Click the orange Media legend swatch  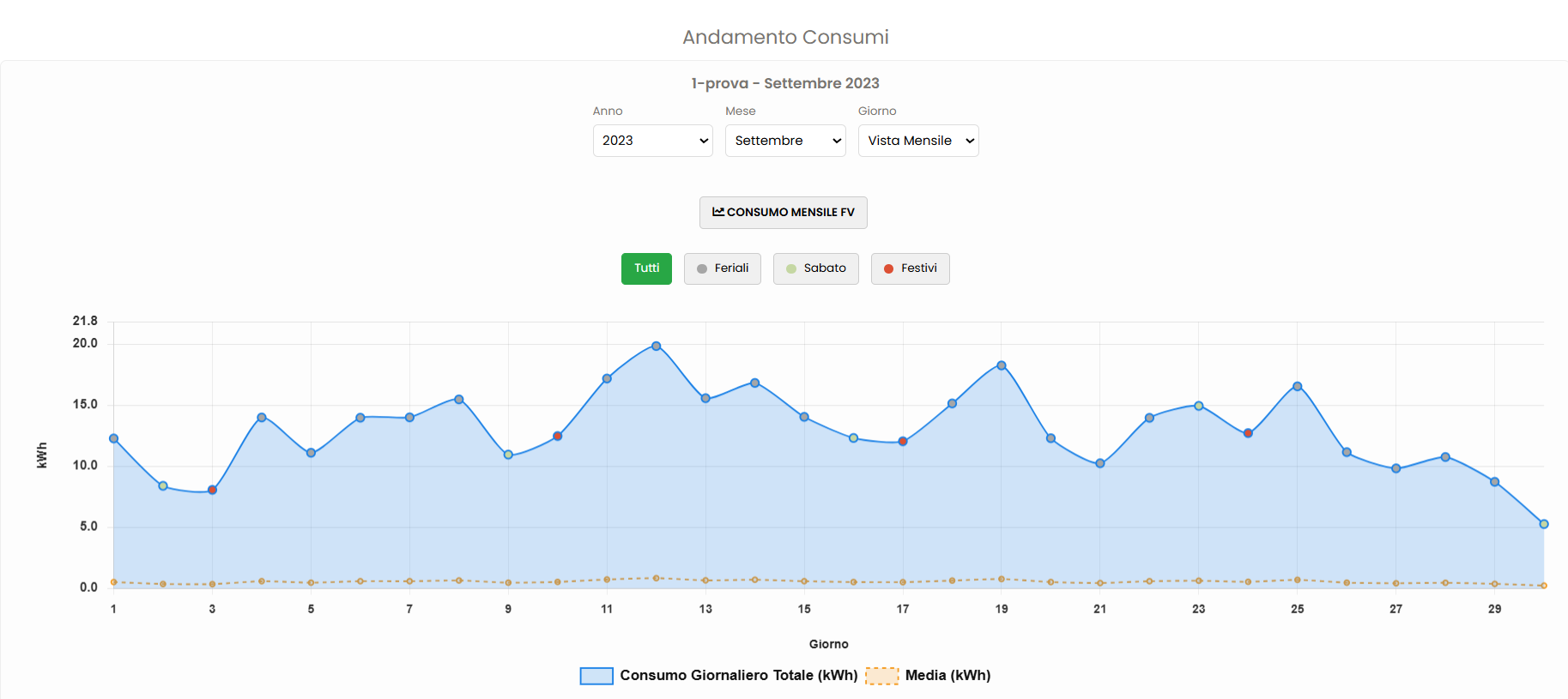881,676
